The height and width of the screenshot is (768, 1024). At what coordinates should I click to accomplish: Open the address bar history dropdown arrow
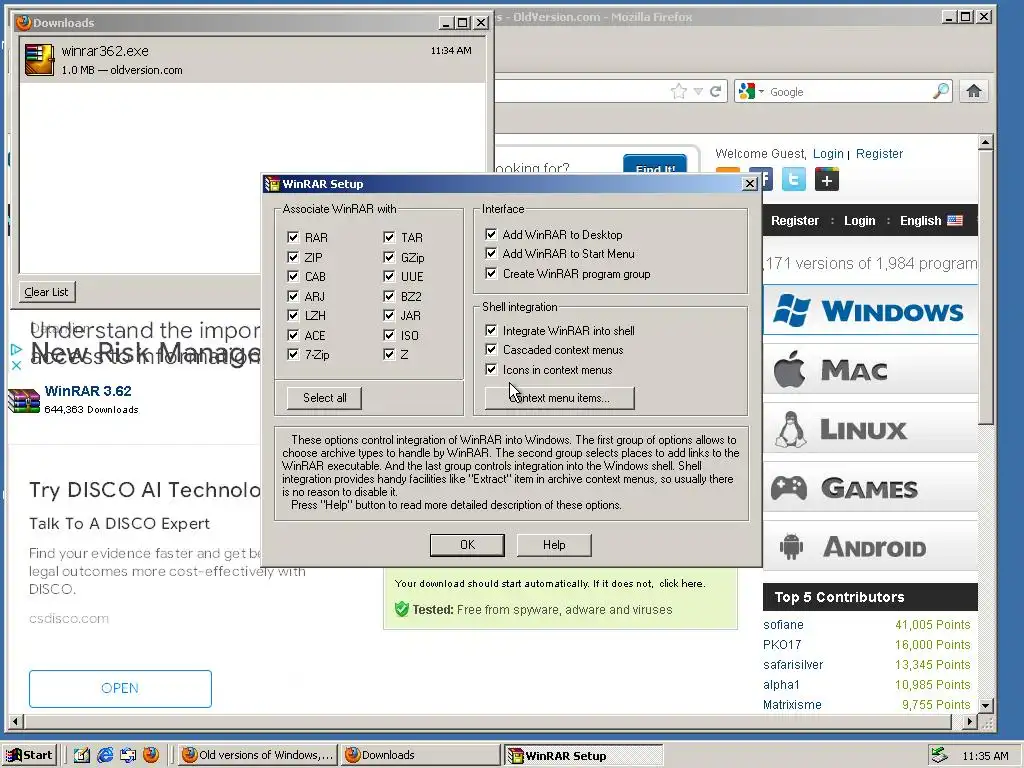(698, 91)
